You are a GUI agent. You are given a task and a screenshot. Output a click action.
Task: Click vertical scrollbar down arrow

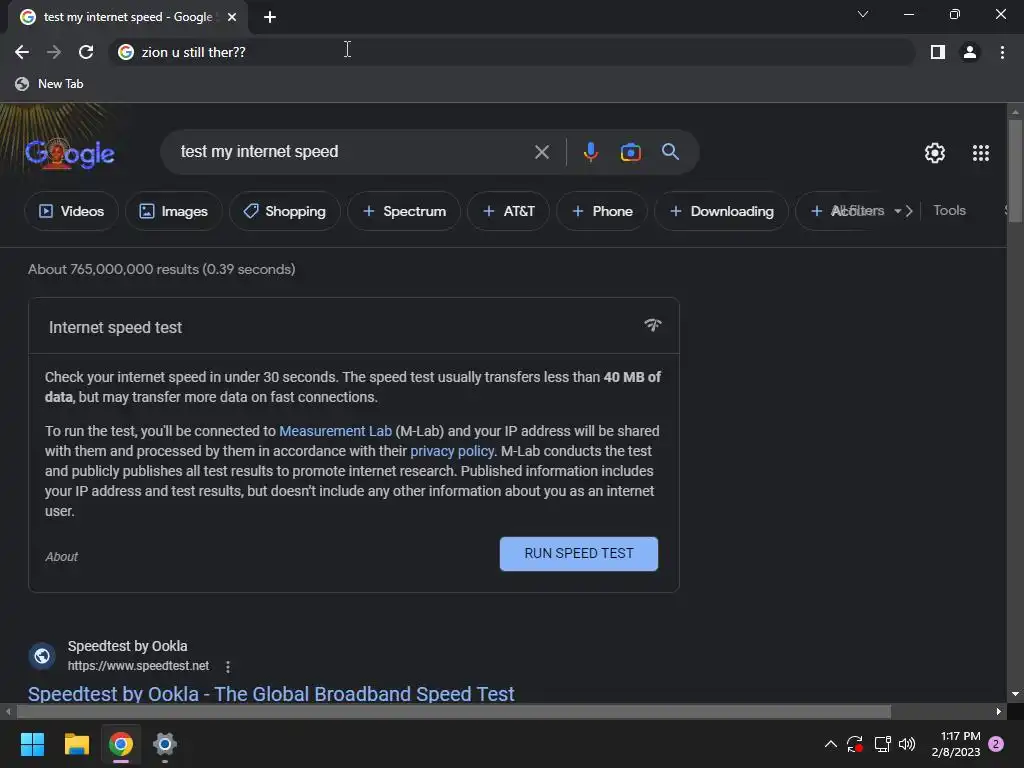click(1015, 694)
